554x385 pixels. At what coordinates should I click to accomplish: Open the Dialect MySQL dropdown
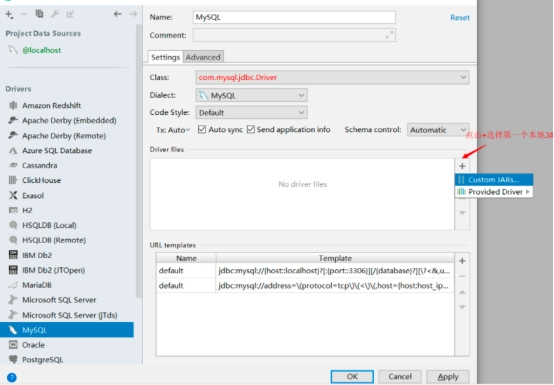pos(252,95)
